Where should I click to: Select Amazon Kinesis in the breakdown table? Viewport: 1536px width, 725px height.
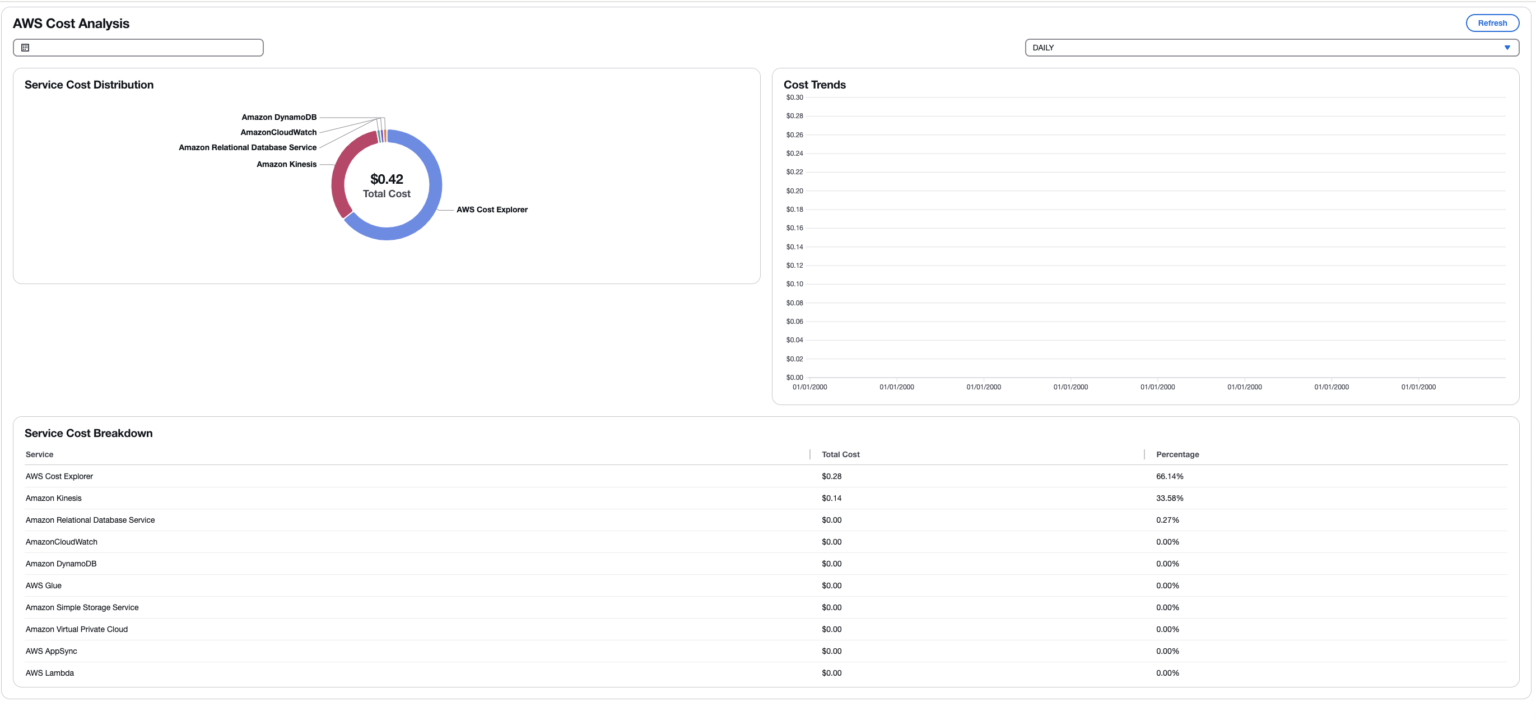[54, 498]
